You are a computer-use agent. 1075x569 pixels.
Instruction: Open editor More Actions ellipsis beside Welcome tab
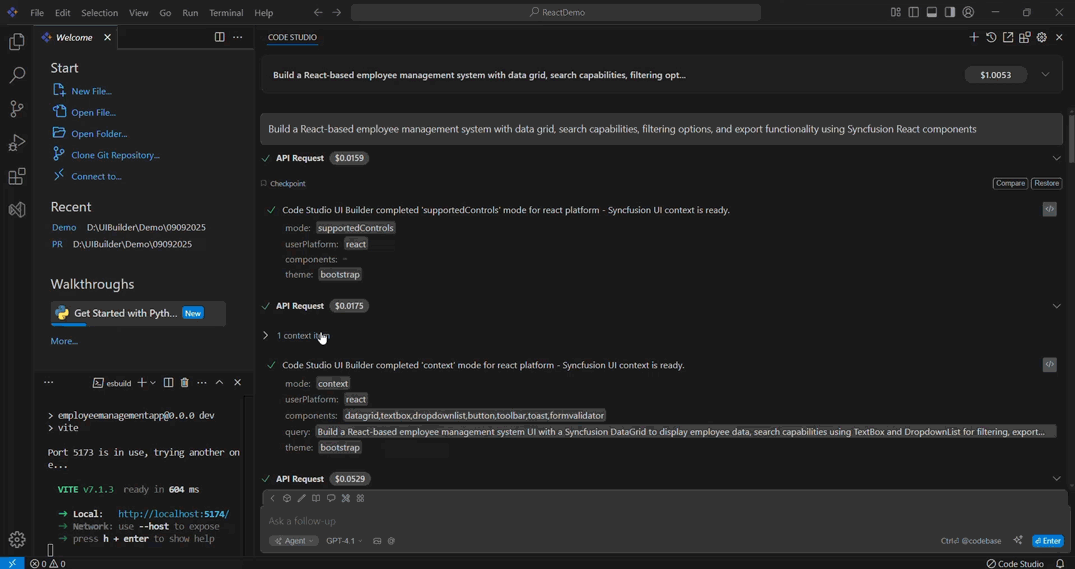click(237, 37)
